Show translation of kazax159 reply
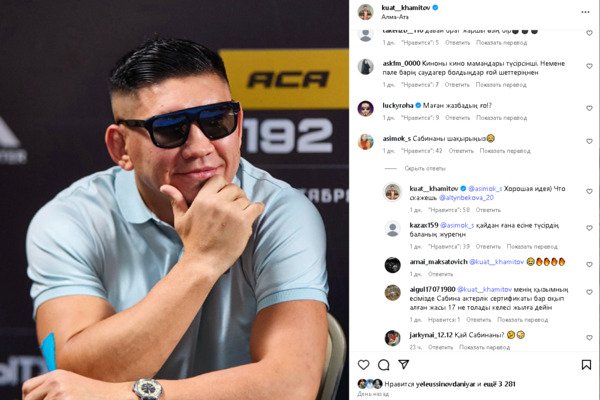Viewport: 600px width, 400px height. pyautogui.click(x=532, y=247)
